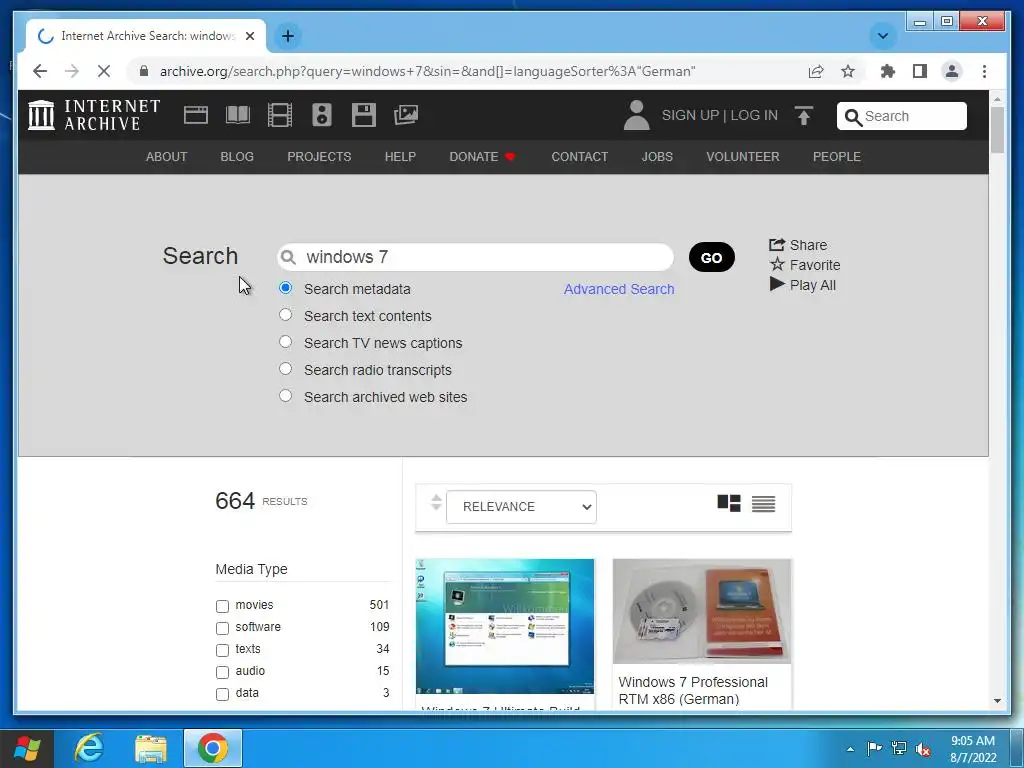Open the texts (book) media icon
The image size is (1024, 768).
(x=238, y=115)
